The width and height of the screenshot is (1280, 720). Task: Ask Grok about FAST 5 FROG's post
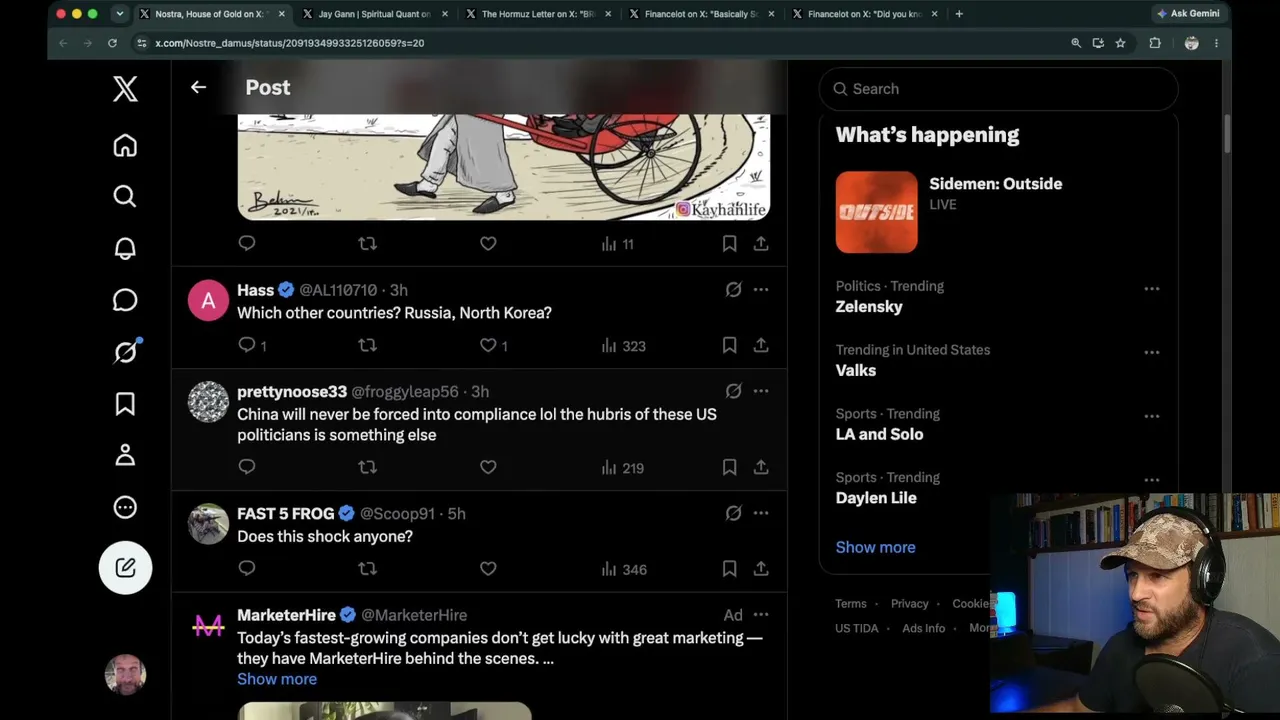coord(733,514)
